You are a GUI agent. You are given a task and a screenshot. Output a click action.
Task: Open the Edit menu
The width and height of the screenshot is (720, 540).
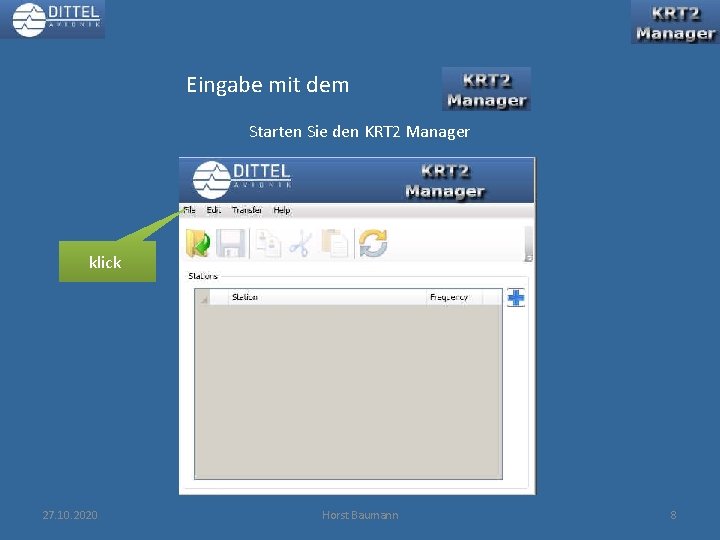(214, 210)
